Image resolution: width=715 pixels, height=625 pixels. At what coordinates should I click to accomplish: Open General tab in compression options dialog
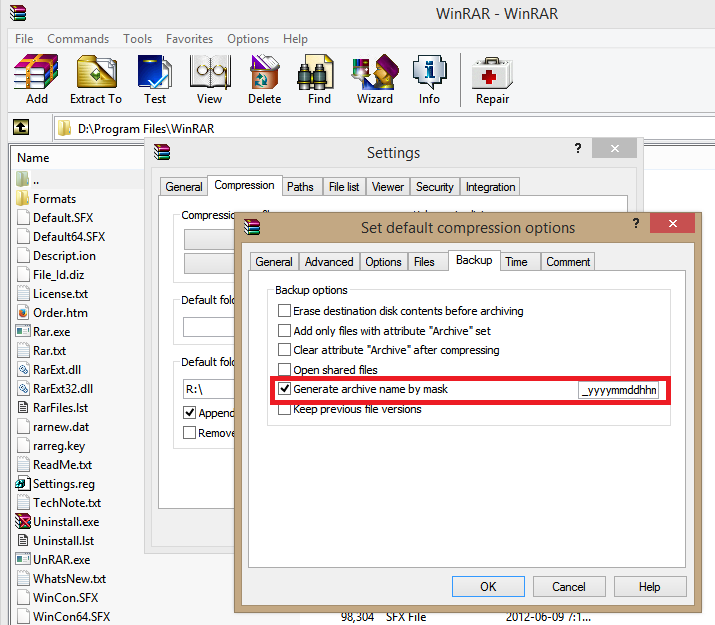[x=274, y=262]
